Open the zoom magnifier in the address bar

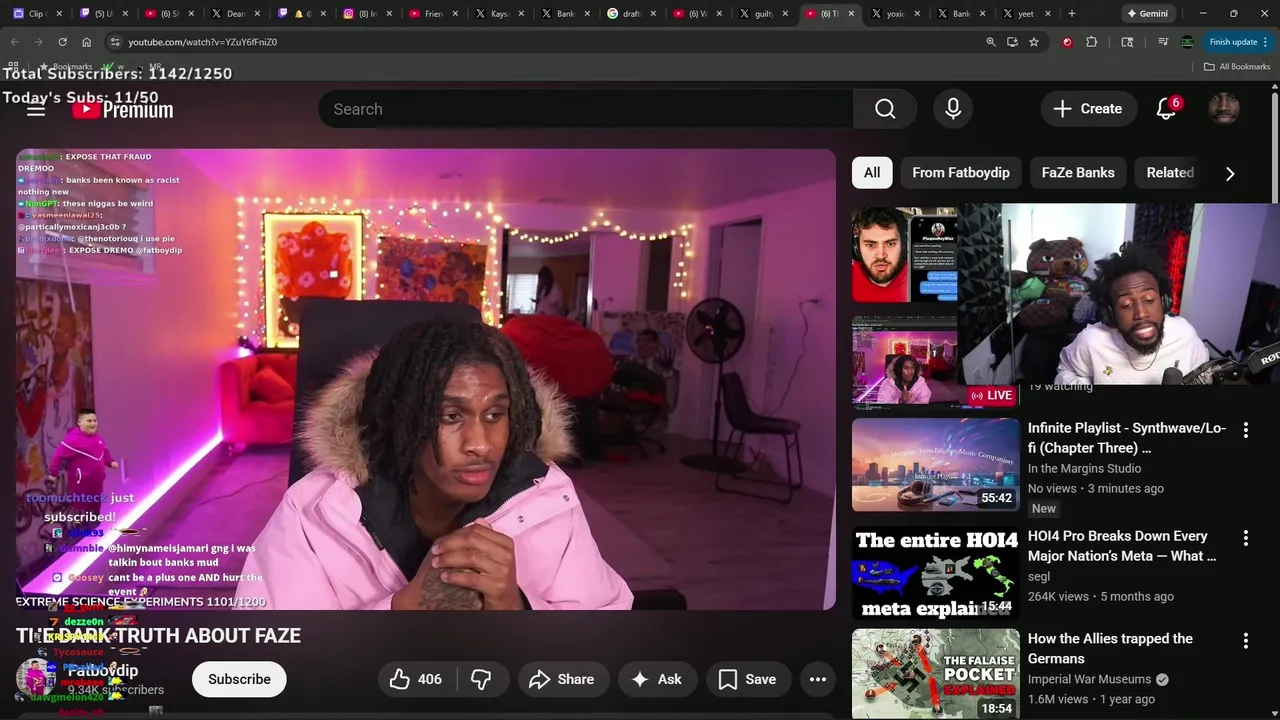pyautogui.click(x=991, y=42)
